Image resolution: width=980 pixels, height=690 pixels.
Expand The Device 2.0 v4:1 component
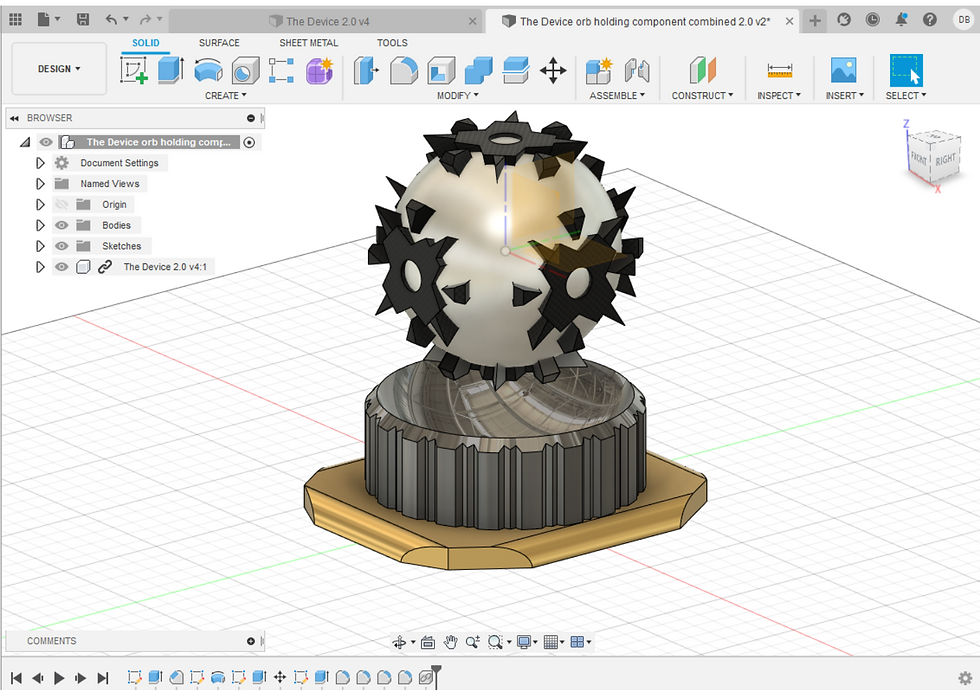point(40,267)
